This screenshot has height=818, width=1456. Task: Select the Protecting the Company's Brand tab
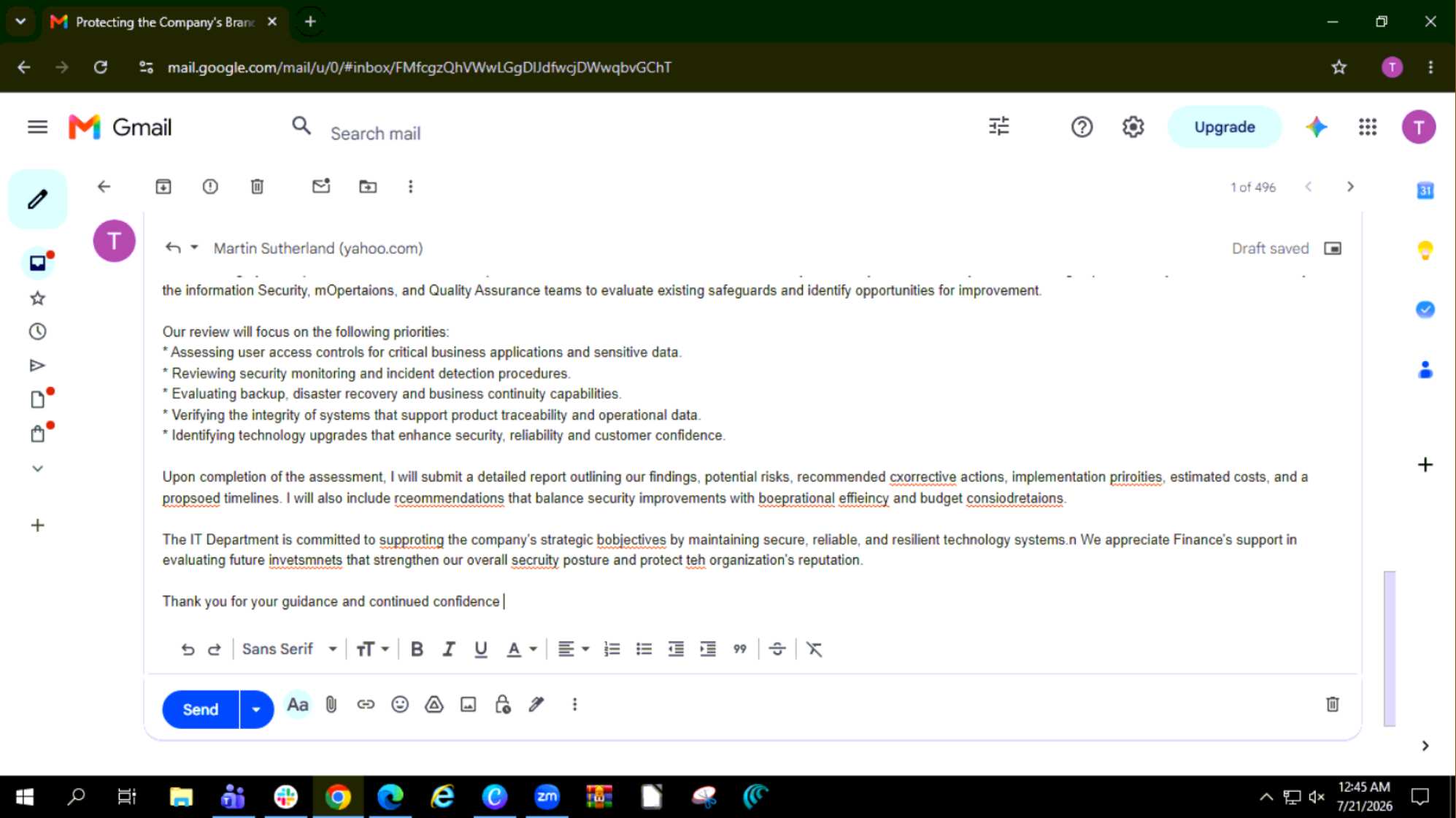click(163, 22)
